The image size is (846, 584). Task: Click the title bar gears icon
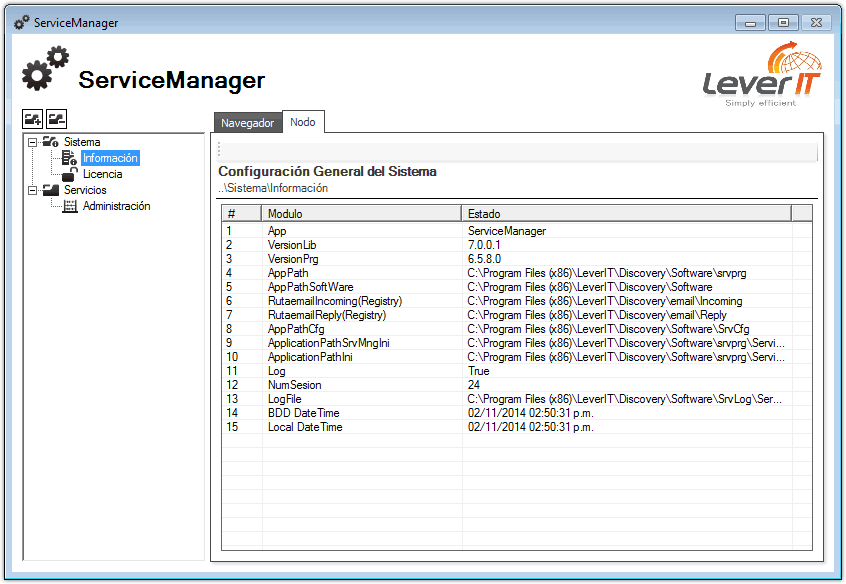click(x=22, y=23)
